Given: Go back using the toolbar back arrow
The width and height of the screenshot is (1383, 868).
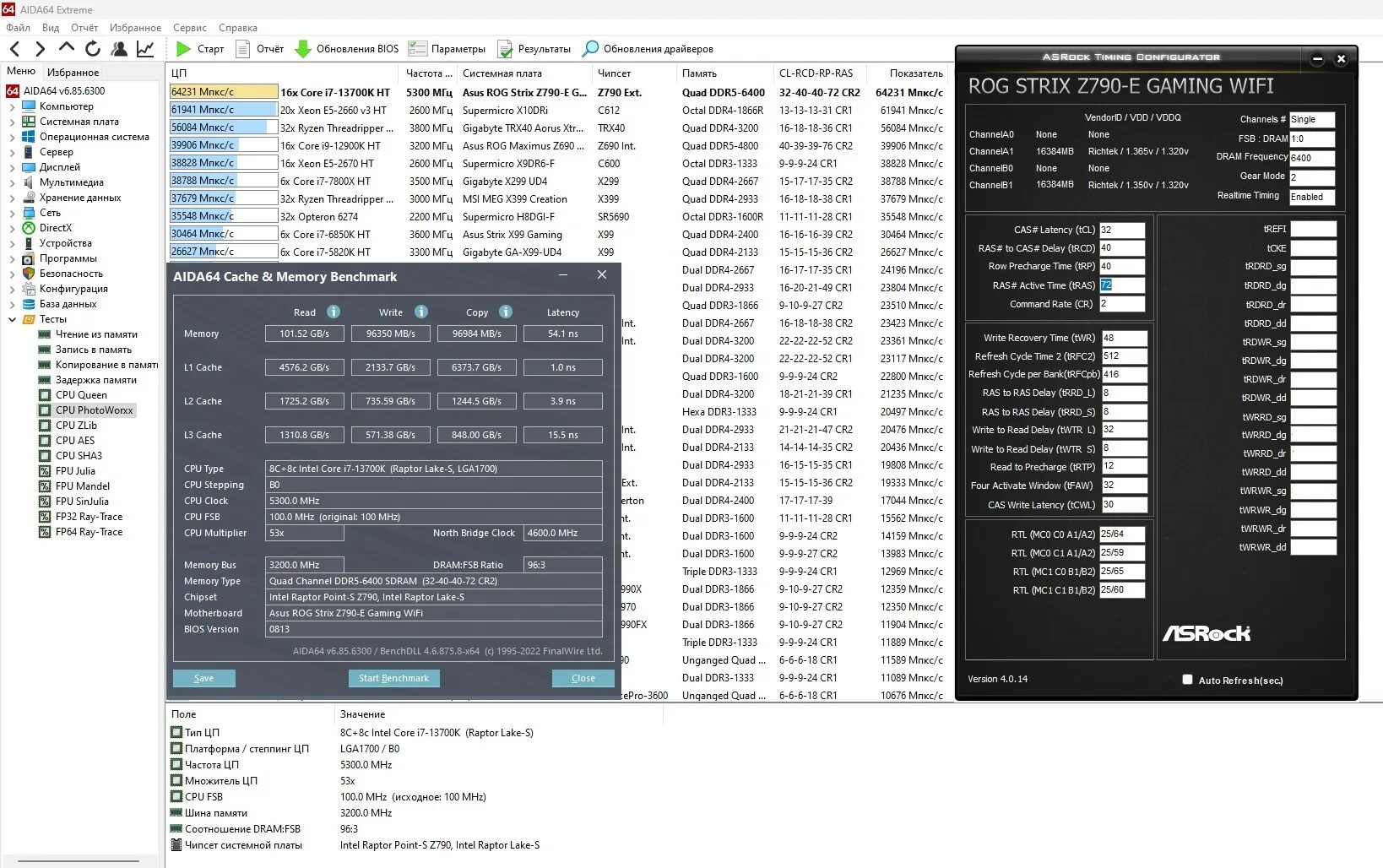Looking at the screenshot, I should coord(14,49).
